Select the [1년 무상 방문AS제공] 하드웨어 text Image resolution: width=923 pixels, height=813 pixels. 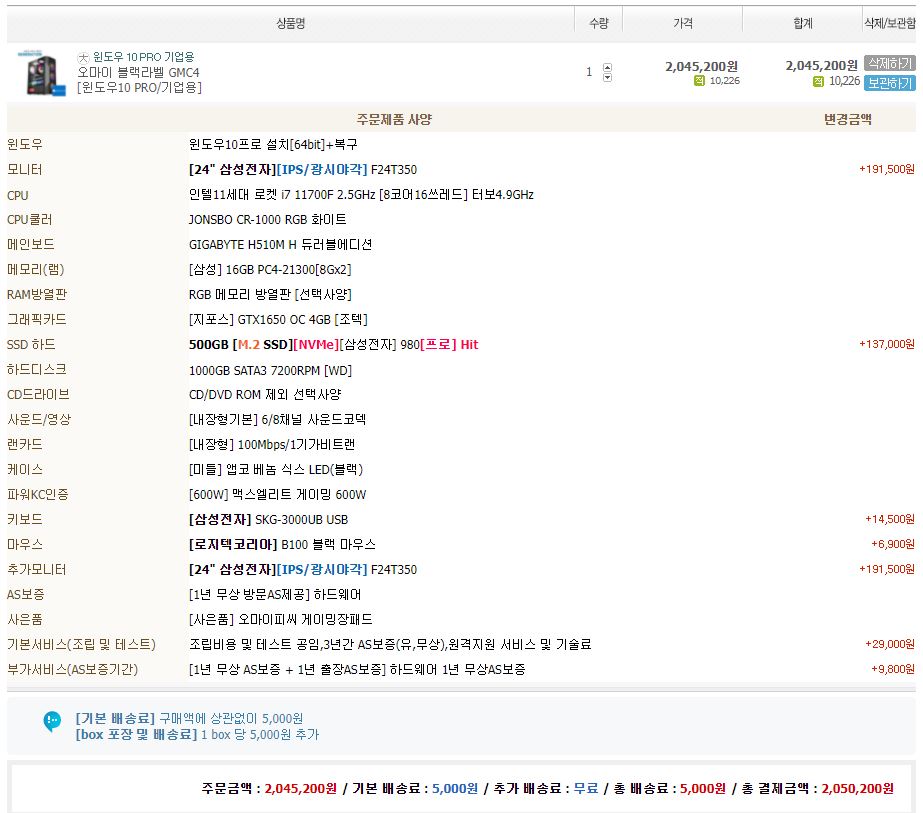275,595
